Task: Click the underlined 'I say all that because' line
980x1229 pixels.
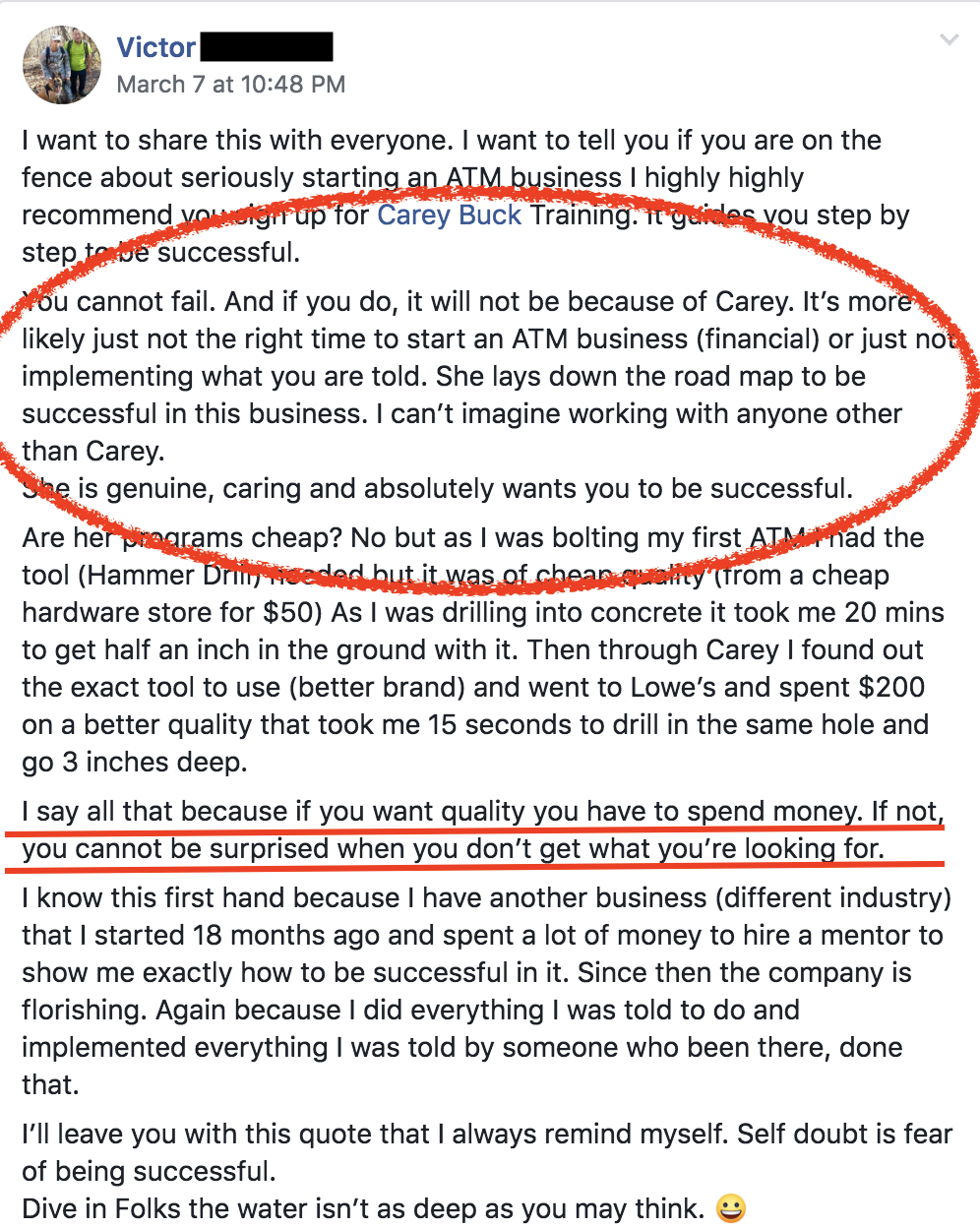Action: (x=483, y=812)
